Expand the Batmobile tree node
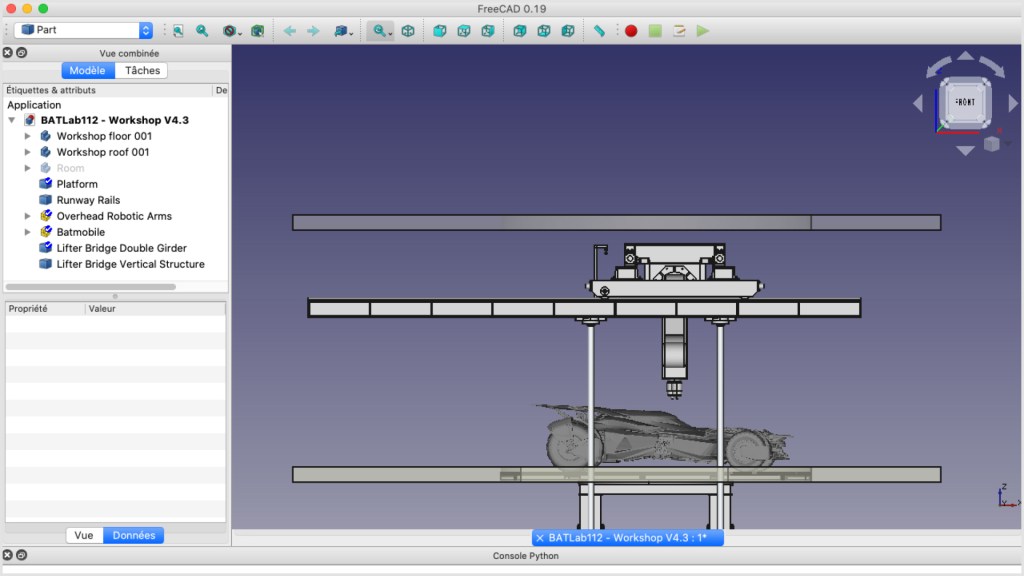 pos(28,232)
